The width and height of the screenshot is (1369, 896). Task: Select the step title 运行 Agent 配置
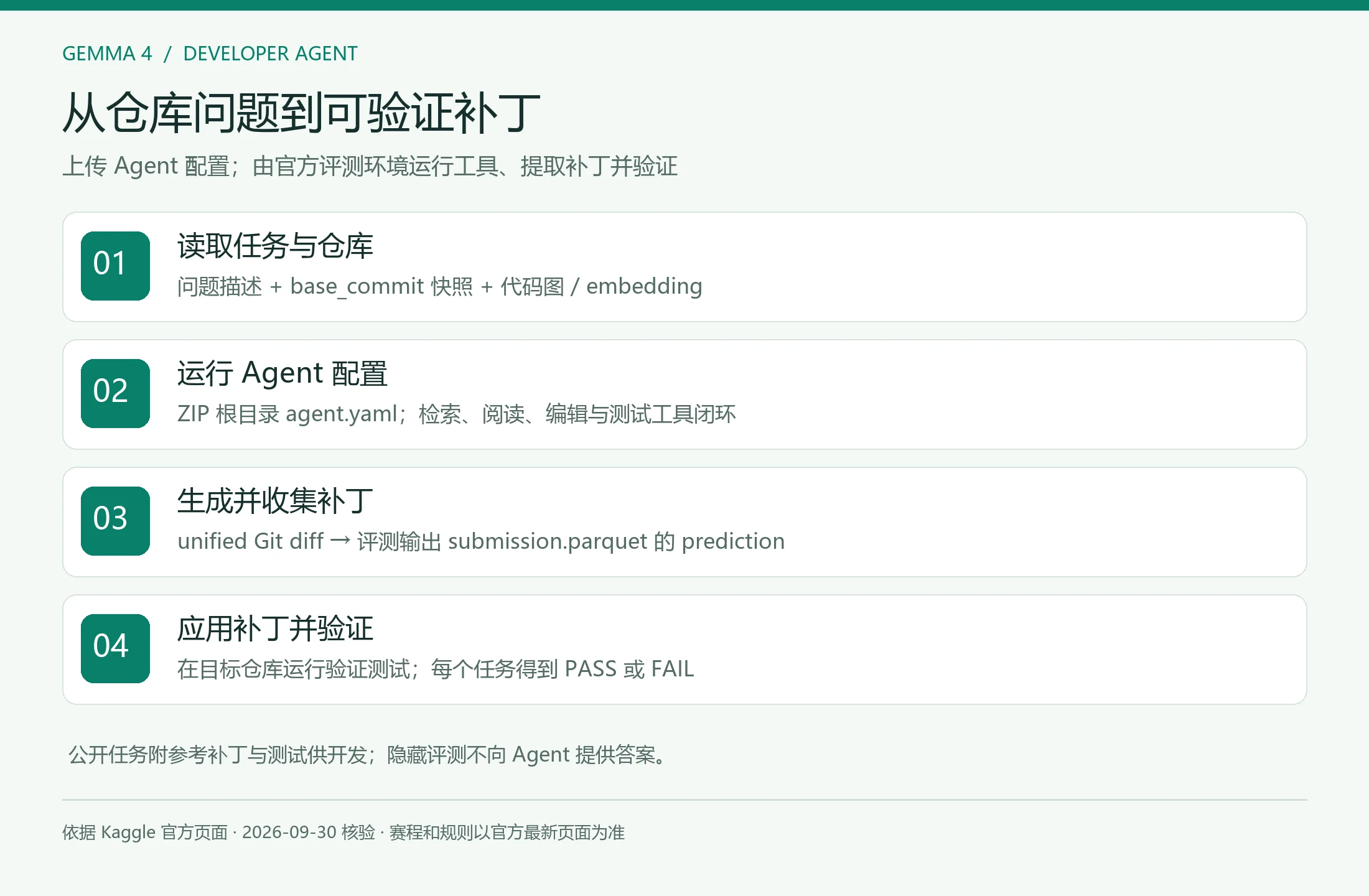point(283,373)
